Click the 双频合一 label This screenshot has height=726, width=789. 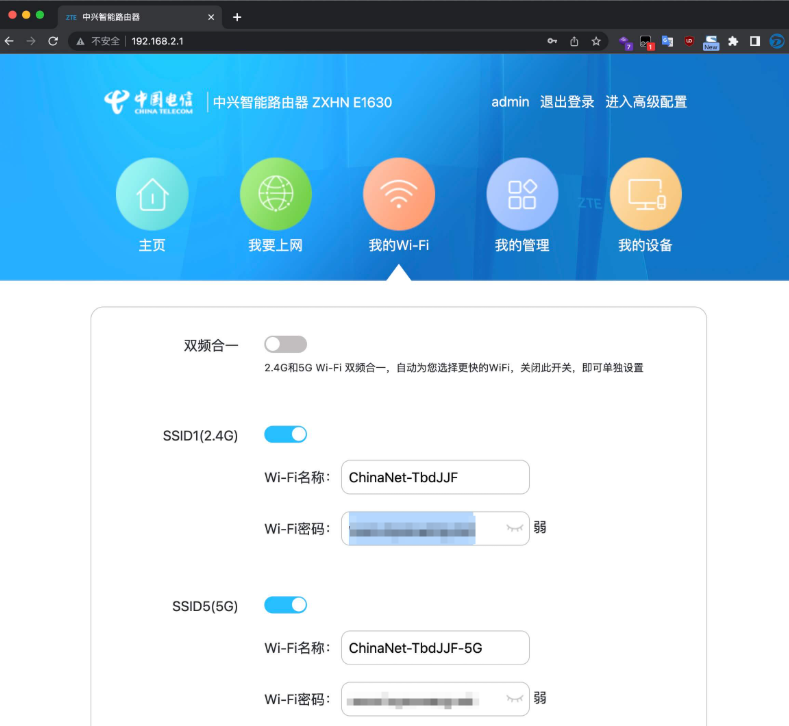211,346
